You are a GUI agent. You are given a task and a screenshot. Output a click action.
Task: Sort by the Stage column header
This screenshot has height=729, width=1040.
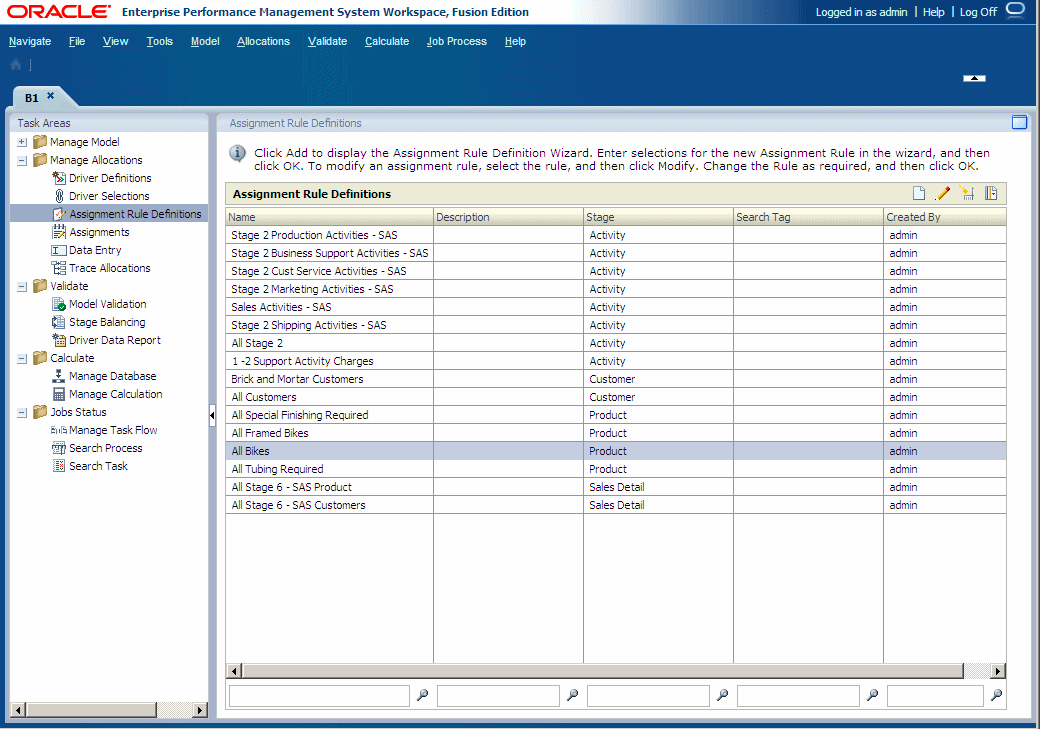[x=659, y=217]
